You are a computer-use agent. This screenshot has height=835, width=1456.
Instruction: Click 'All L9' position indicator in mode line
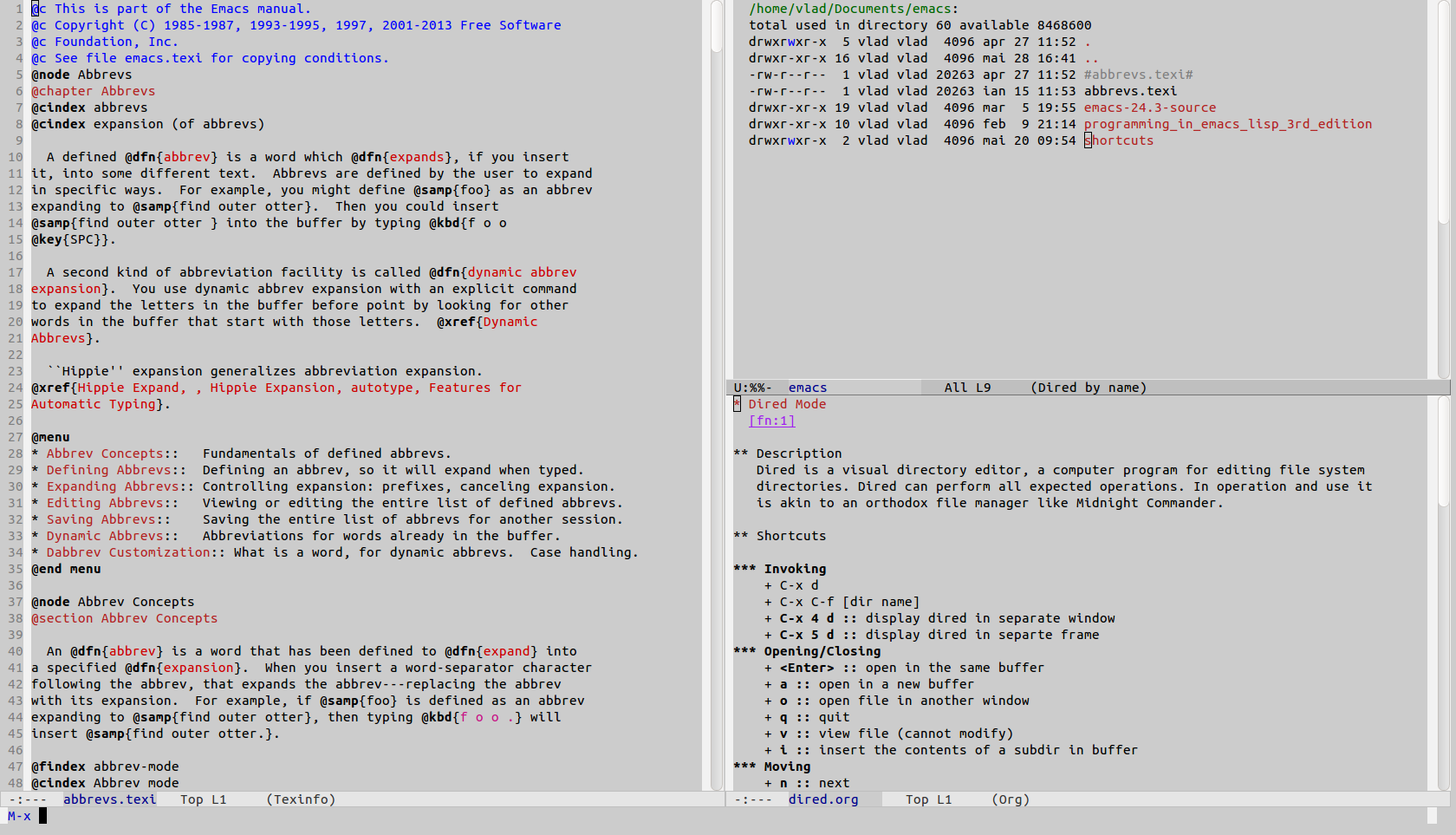[x=967, y=388]
